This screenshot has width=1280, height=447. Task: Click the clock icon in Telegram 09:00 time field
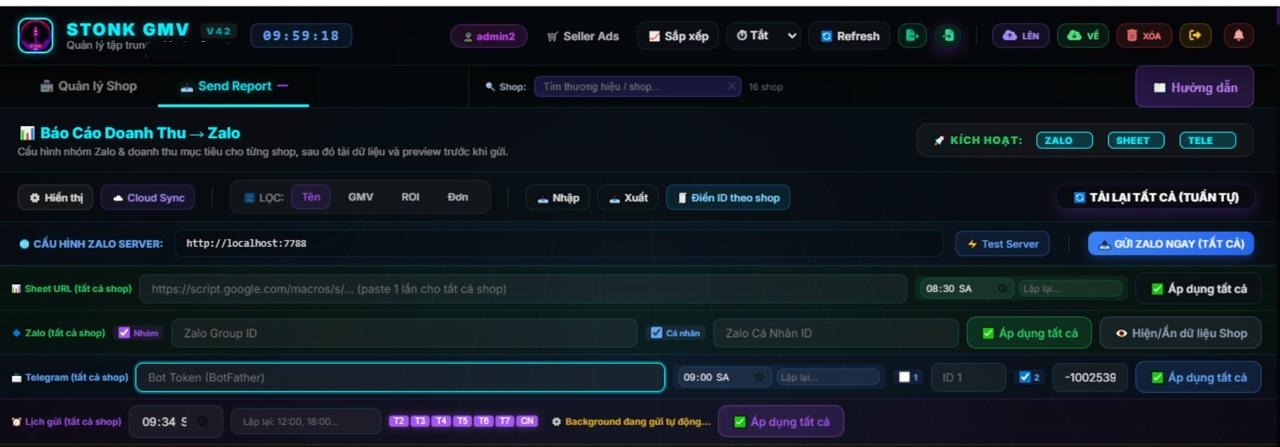point(760,377)
